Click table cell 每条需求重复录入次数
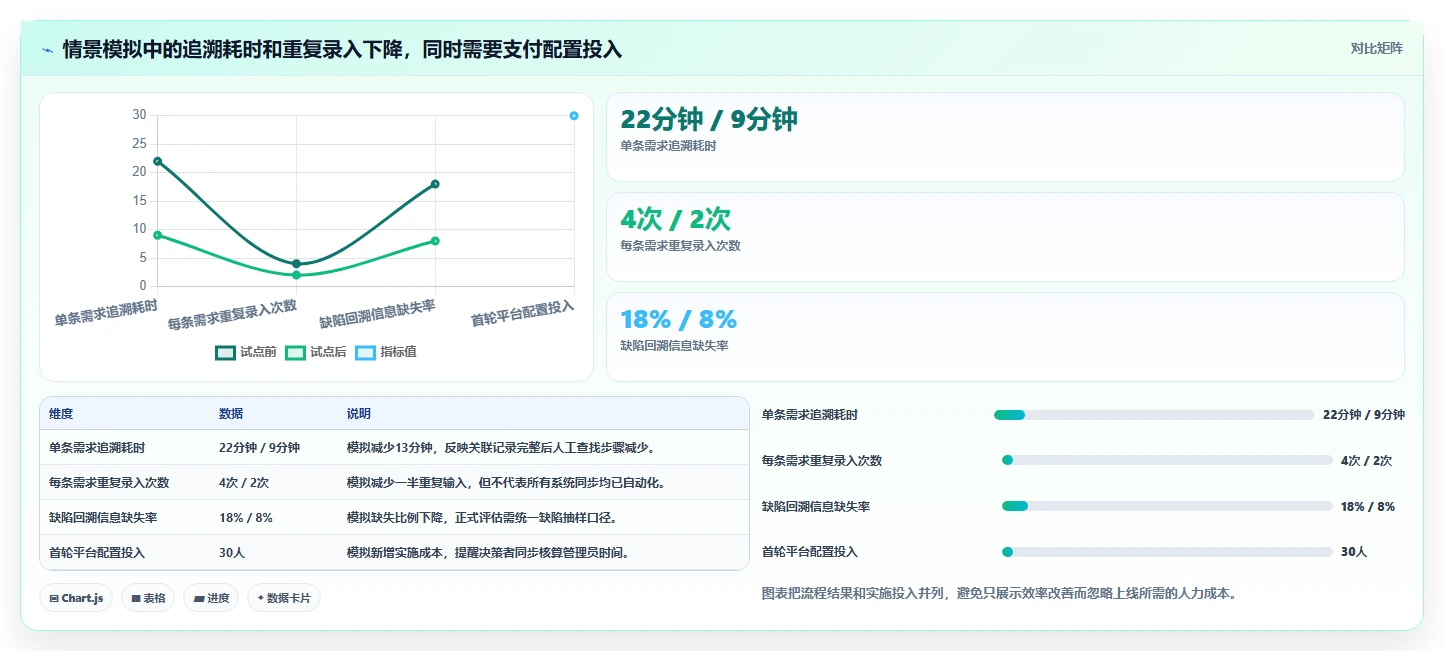This screenshot has height=651, width=1444. tap(109, 483)
